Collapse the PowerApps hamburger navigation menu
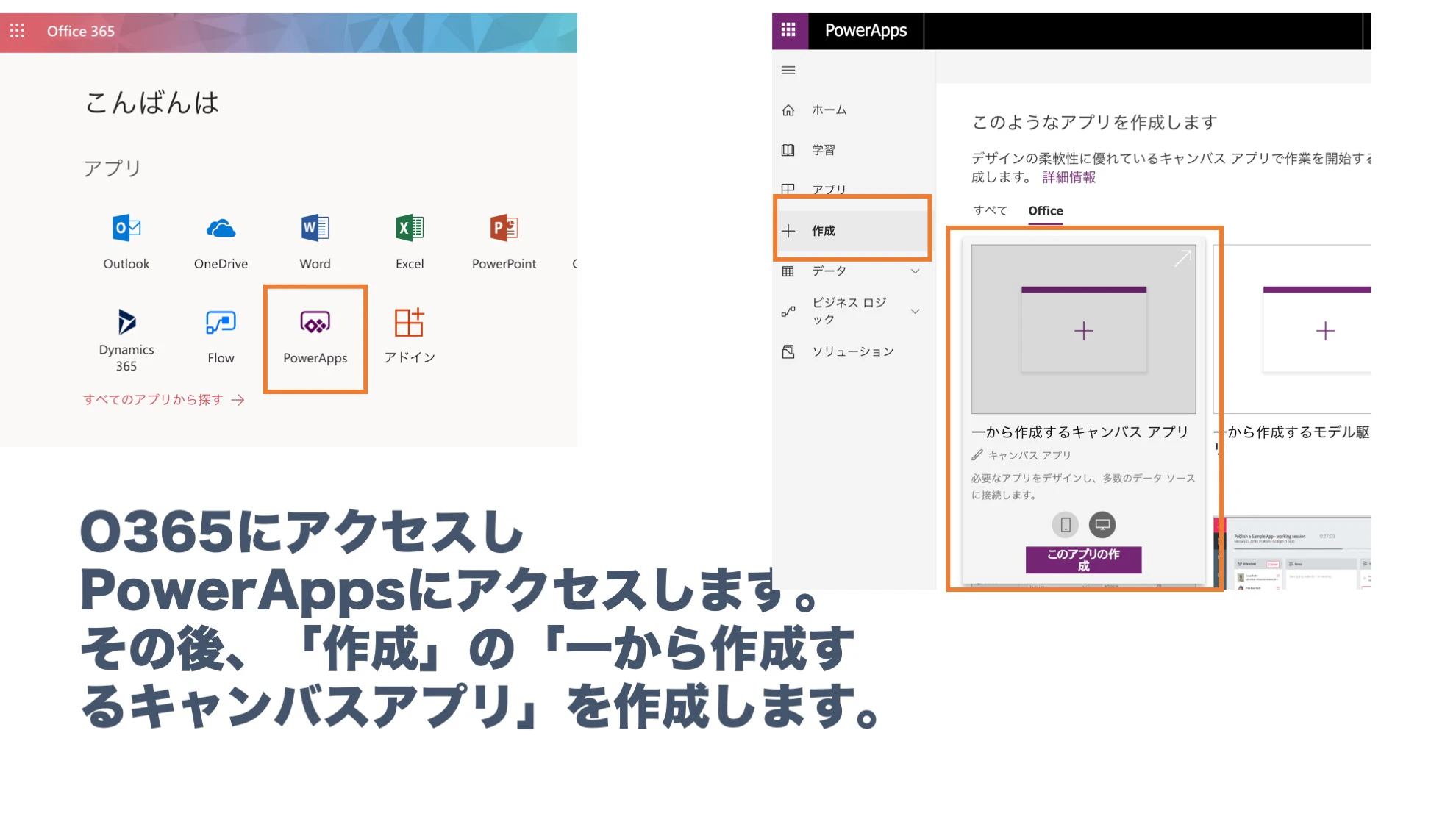The height and width of the screenshot is (819, 1456). 788,71
